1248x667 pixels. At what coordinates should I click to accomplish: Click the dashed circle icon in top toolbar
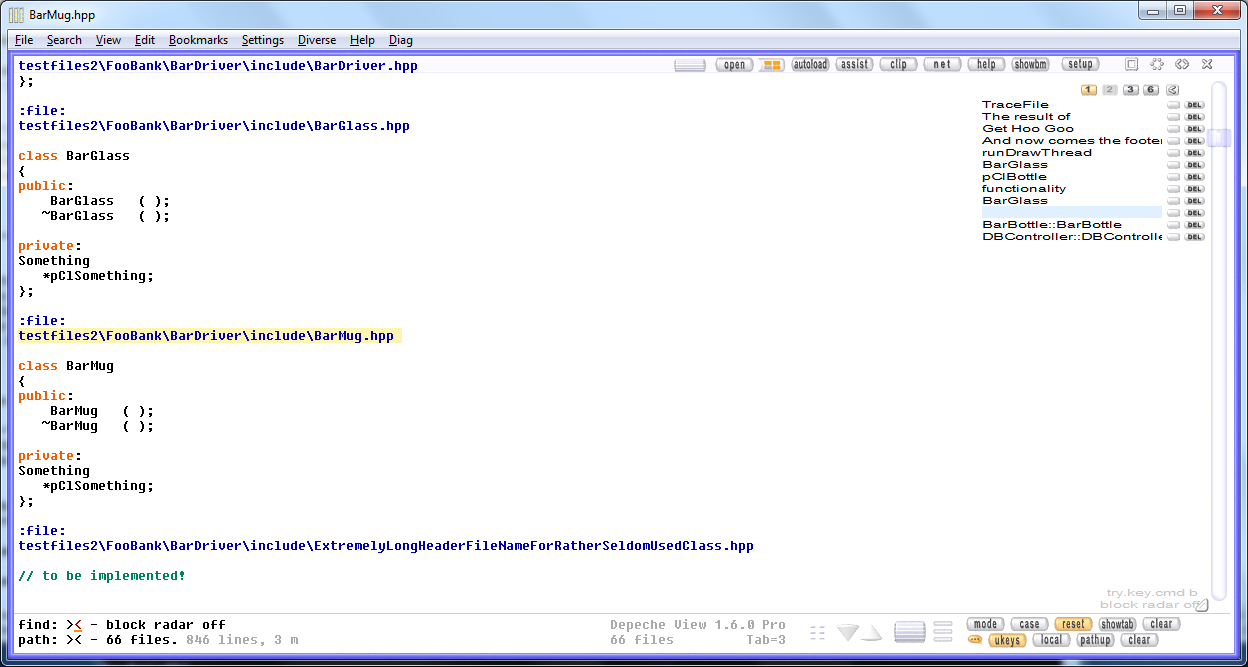point(1157,64)
